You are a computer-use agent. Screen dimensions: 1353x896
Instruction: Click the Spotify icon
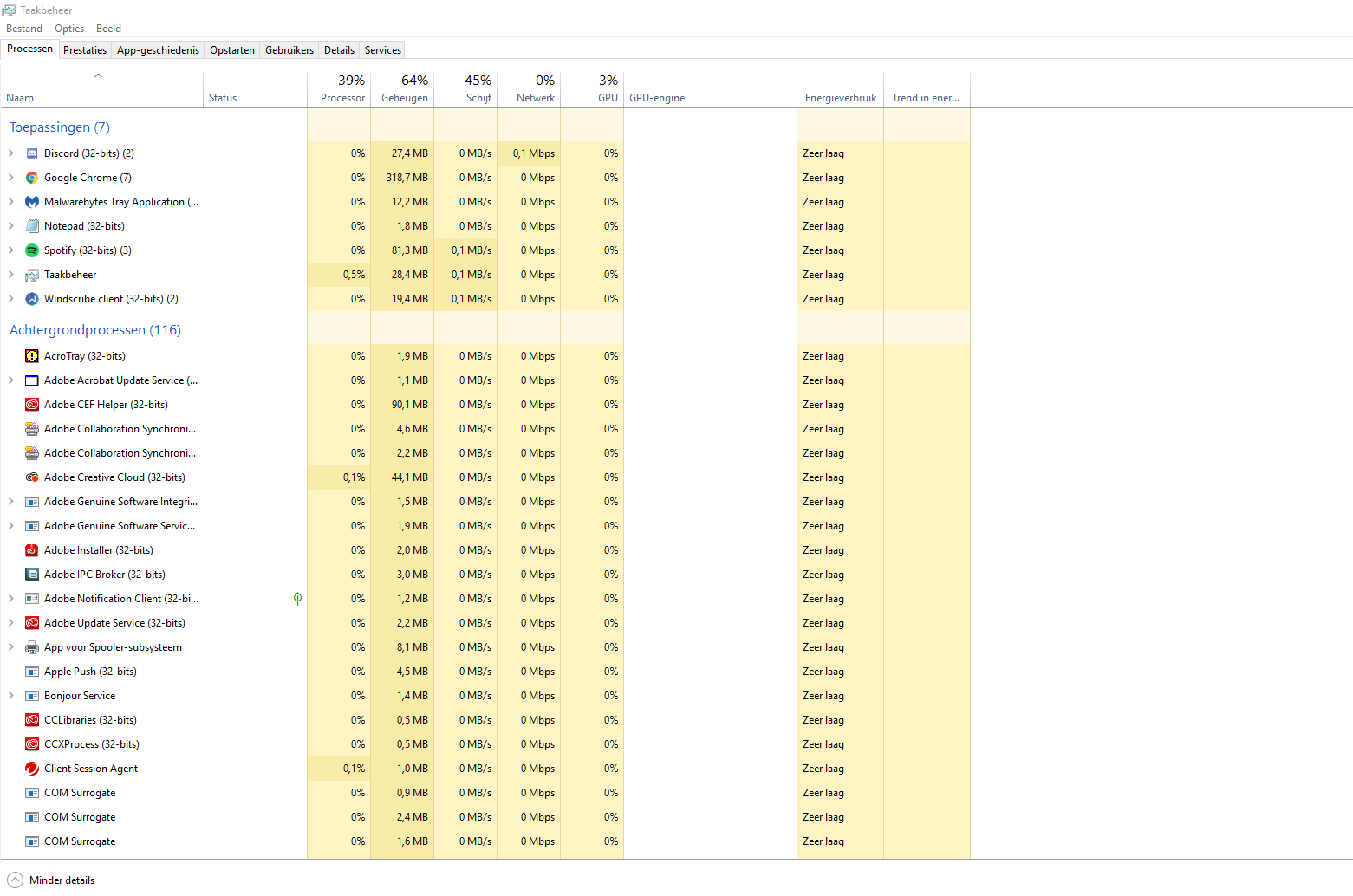click(32, 250)
